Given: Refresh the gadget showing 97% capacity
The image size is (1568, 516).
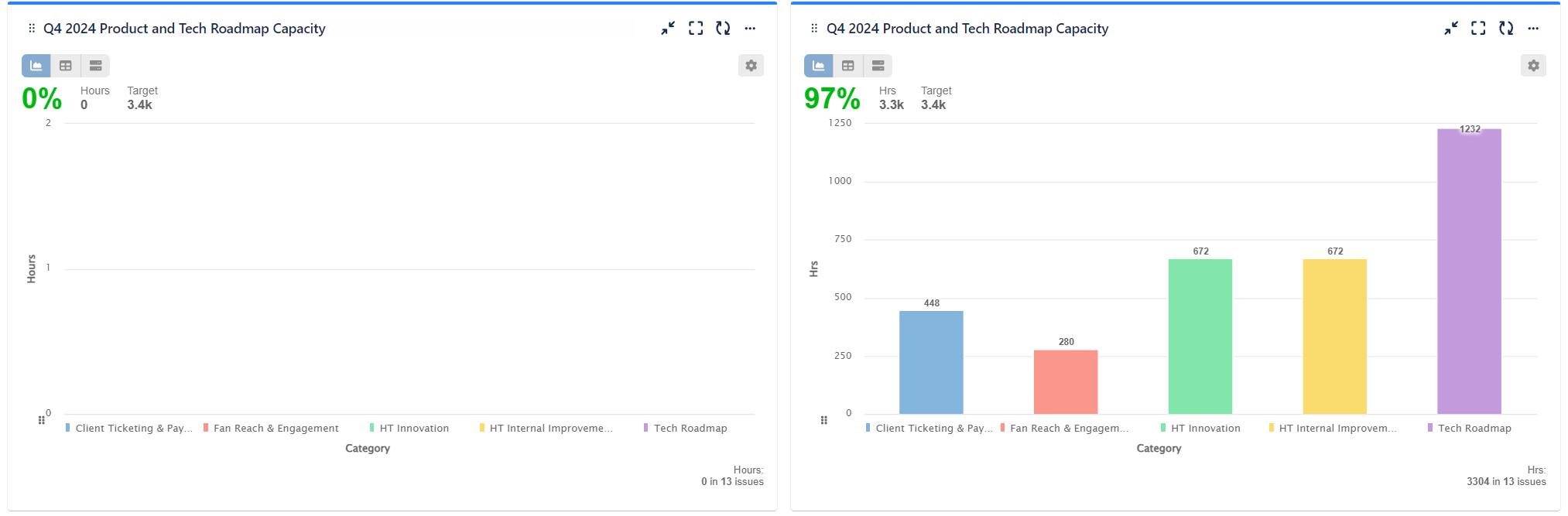Looking at the screenshot, I should coord(1506,29).
